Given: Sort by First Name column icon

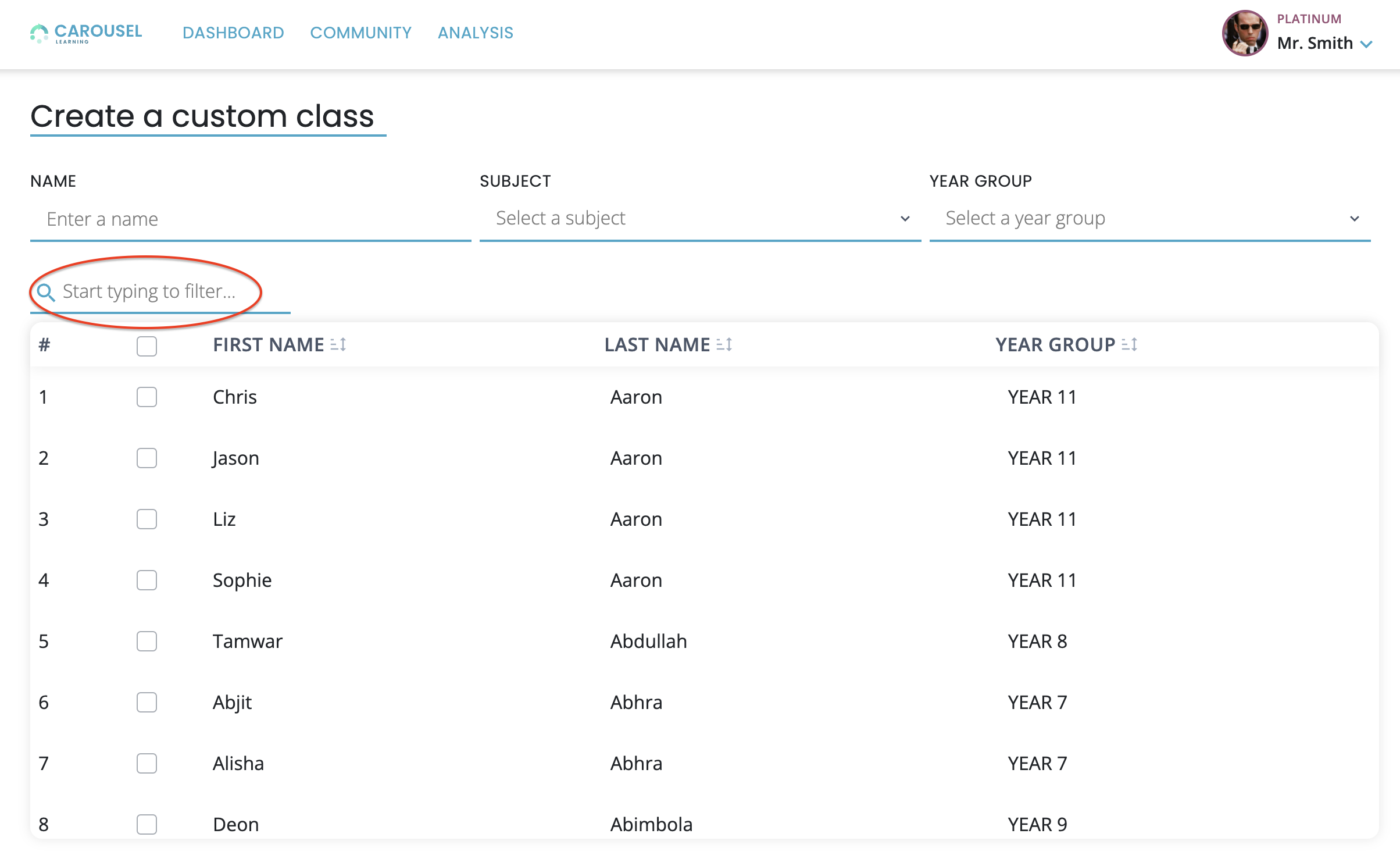Looking at the screenshot, I should pos(338,345).
